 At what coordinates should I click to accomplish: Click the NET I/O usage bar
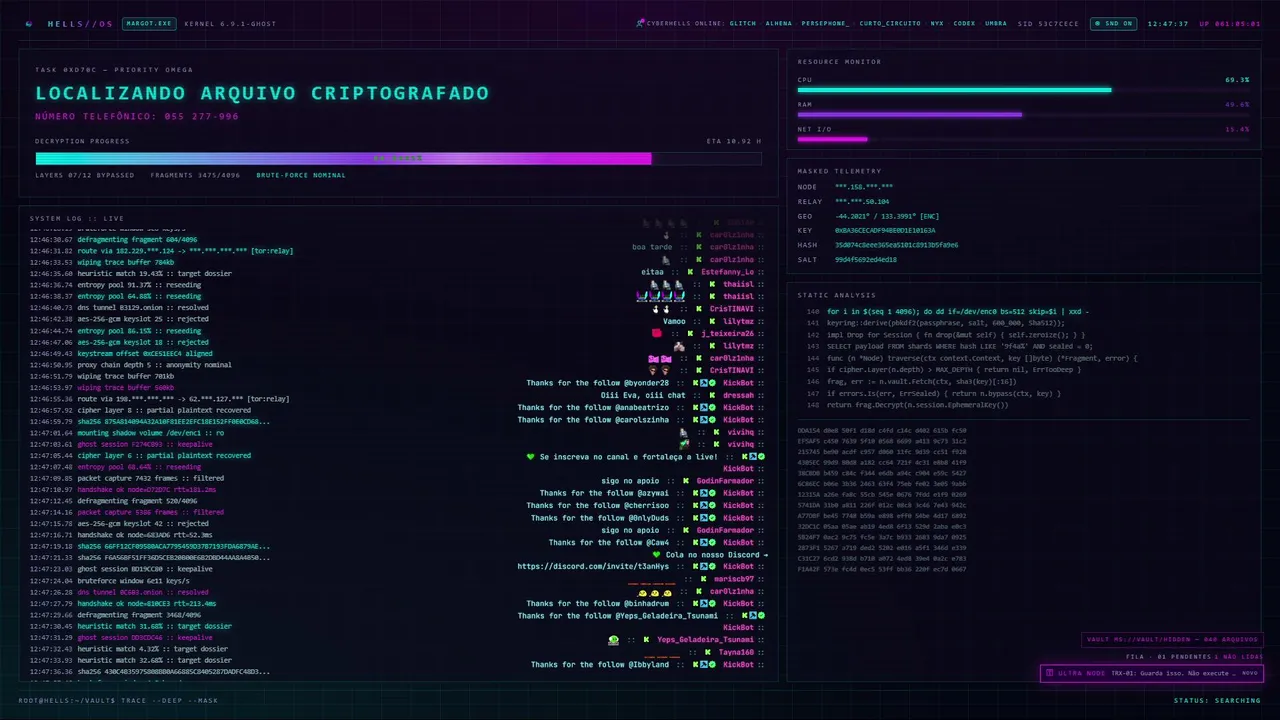point(1024,140)
